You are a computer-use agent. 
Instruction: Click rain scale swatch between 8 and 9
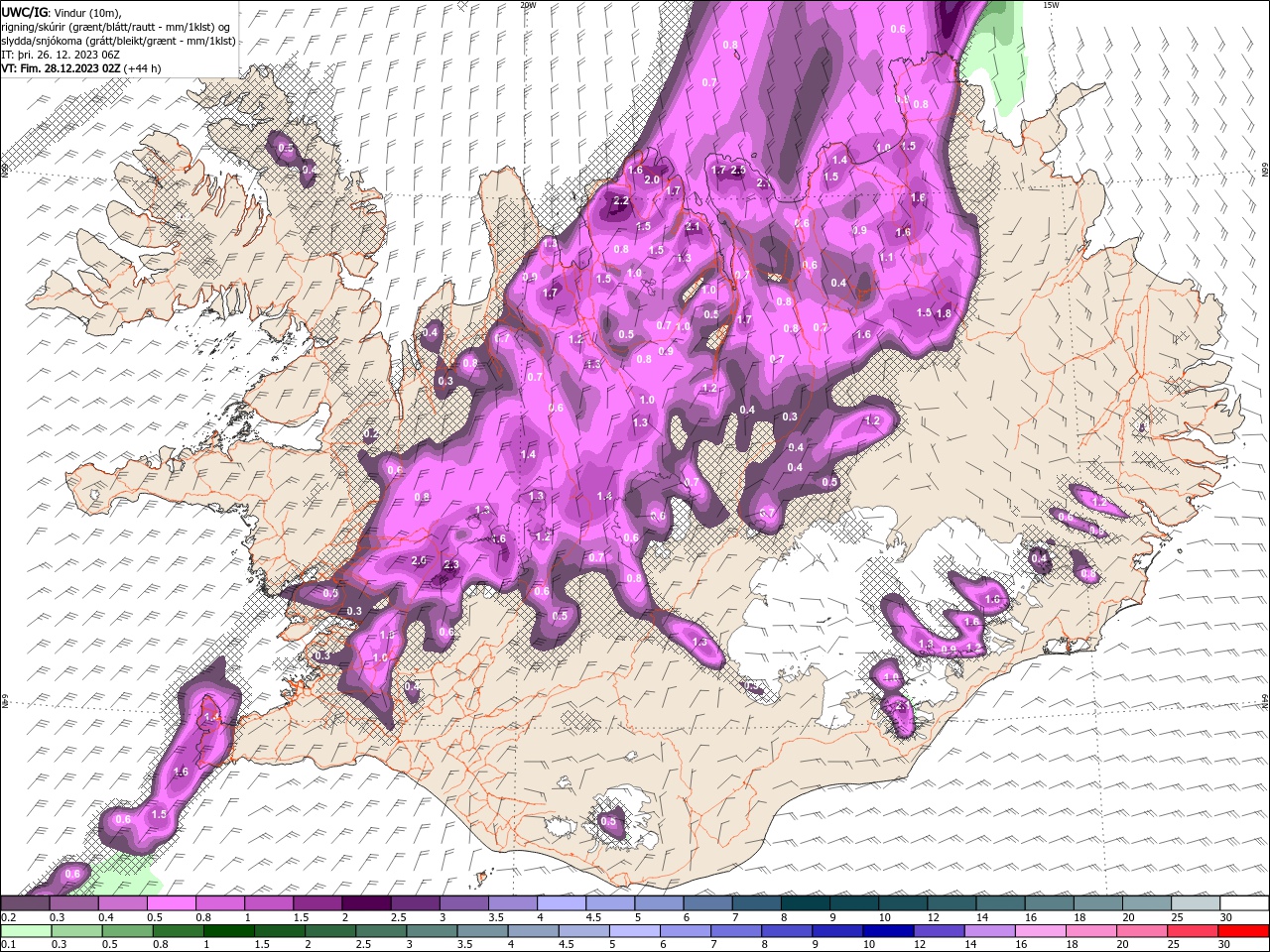point(788,931)
